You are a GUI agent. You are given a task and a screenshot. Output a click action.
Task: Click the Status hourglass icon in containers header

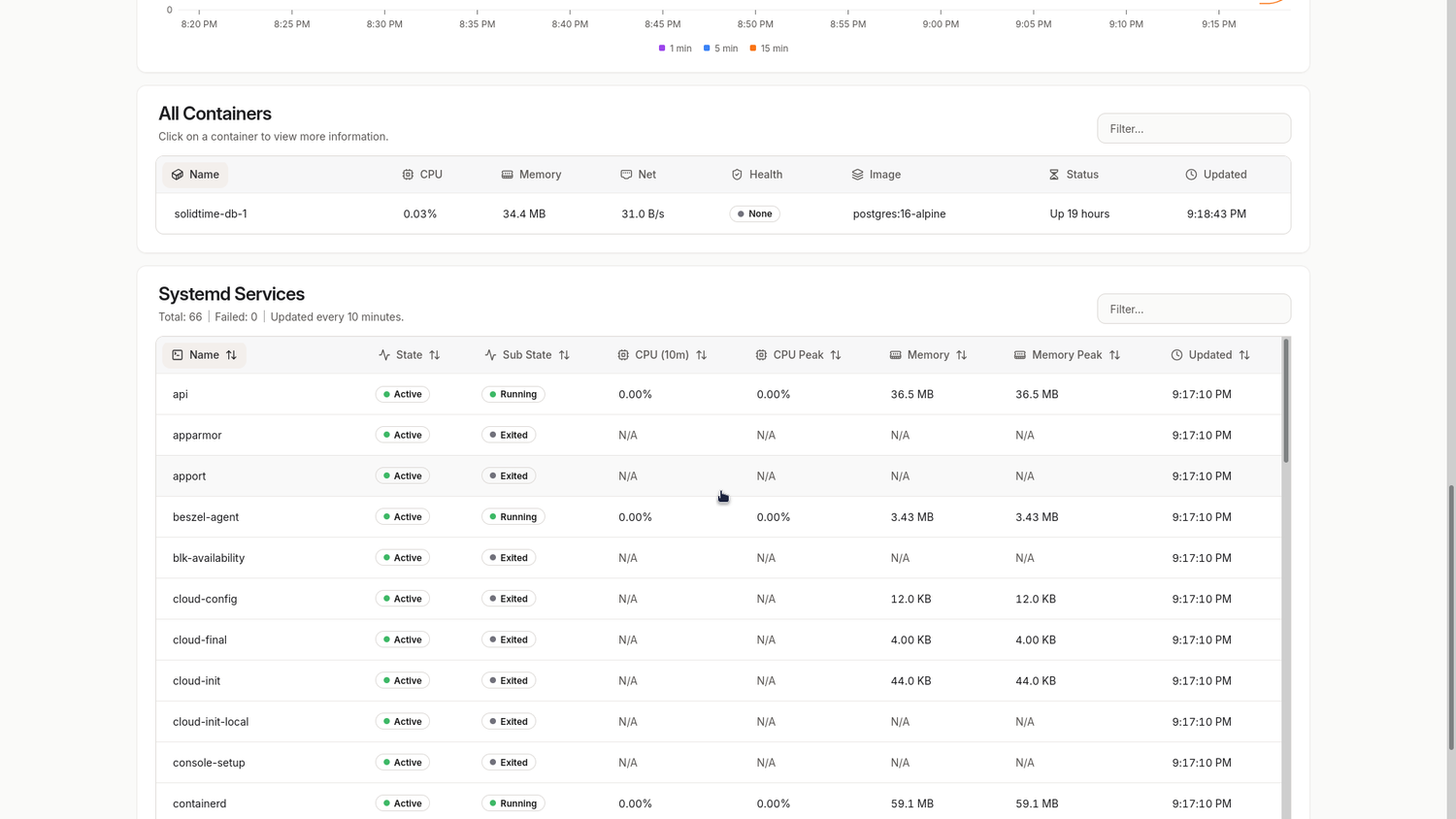coord(1054,175)
